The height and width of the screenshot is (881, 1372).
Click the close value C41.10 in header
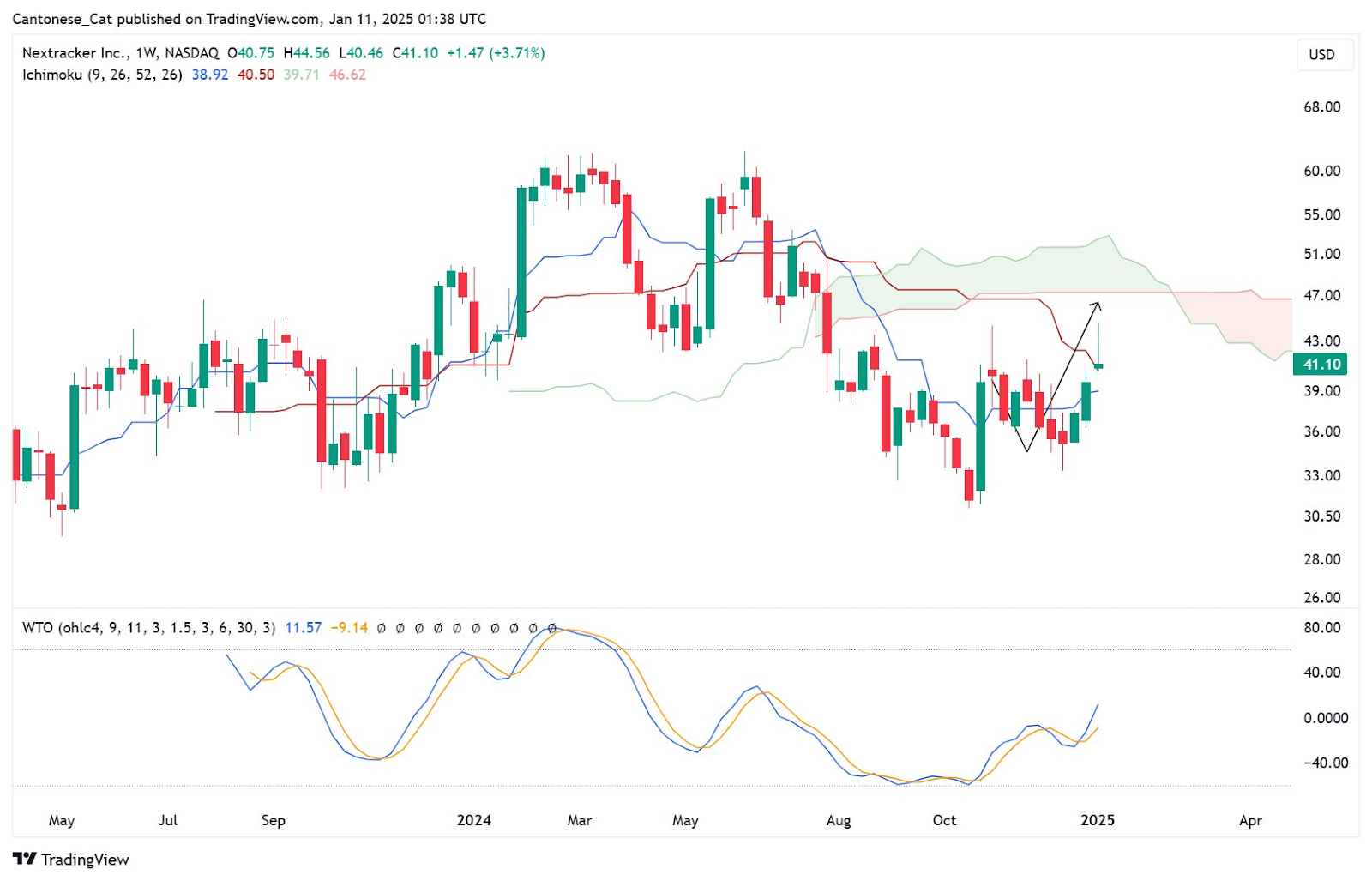[415, 53]
